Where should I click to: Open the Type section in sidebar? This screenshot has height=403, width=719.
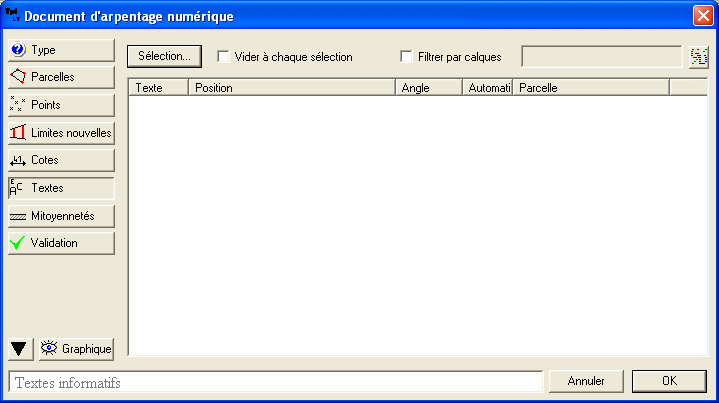click(x=61, y=49)
